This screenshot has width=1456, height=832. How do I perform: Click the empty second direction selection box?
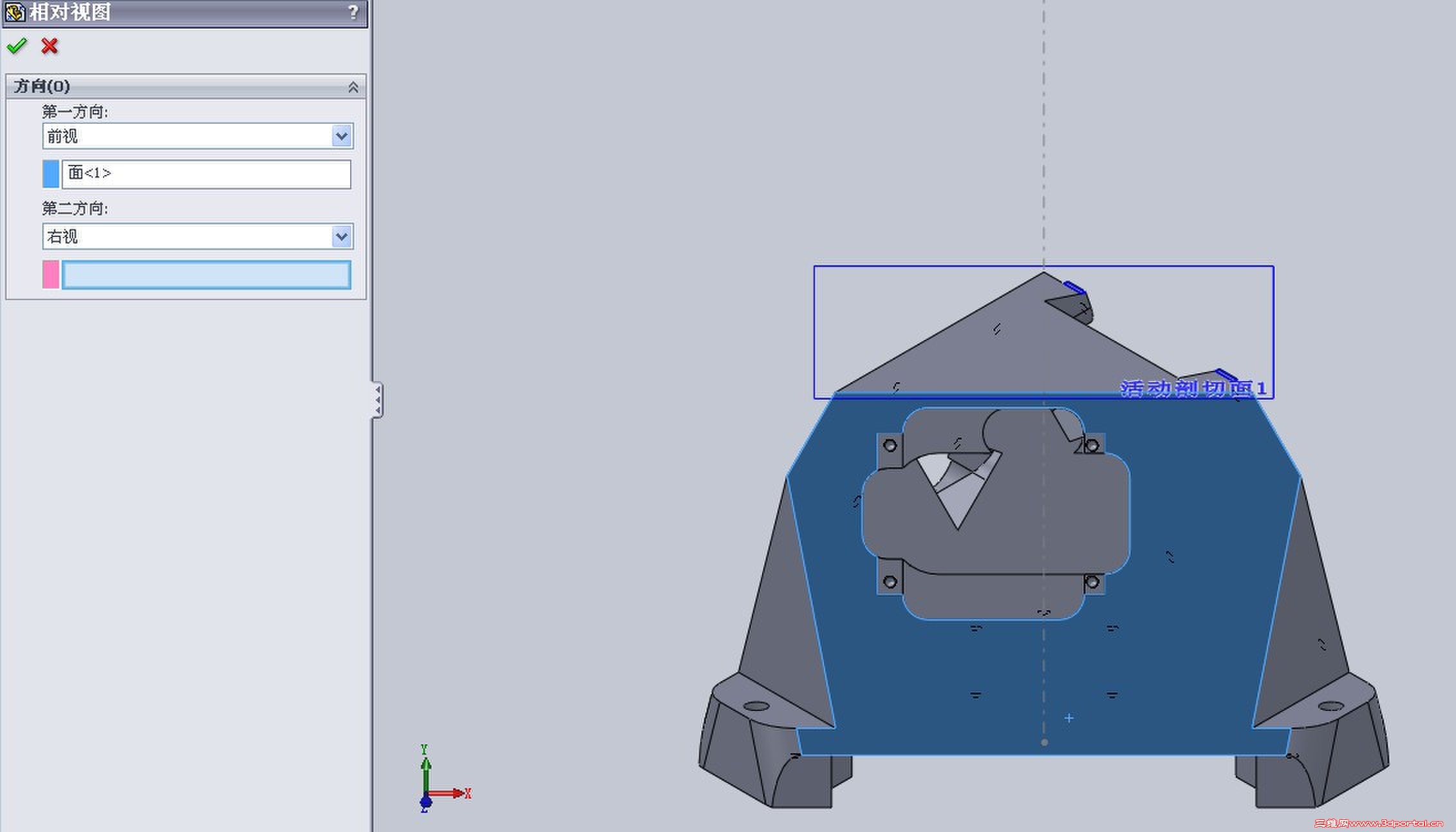pos(206,274)
